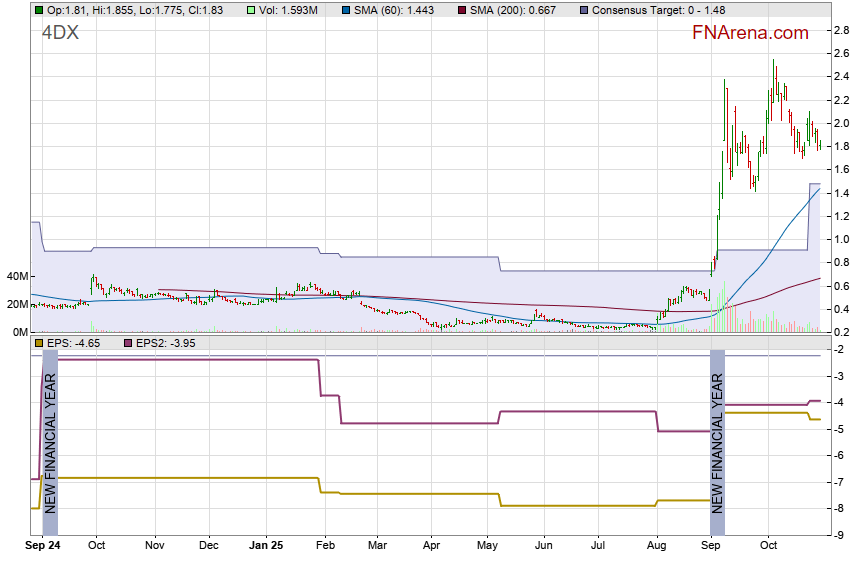Click the Jan 25 date axis label

click(266, 547)
